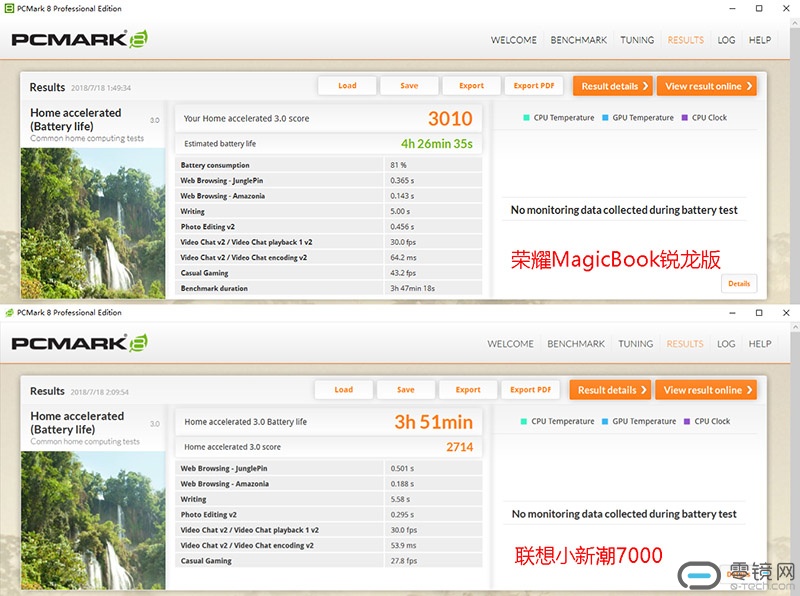
Task: Click the Video Chat encoding row showing 64.2 ms
Action: 329,257
